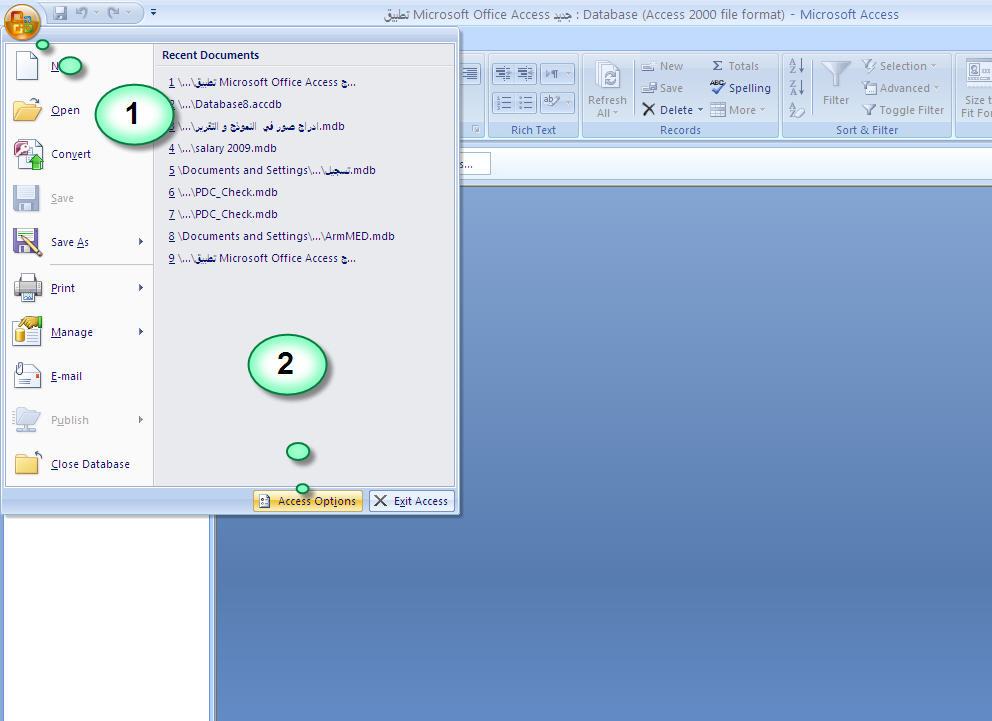Click the New blank document icon
The image size is (992, 721).
(27, 66)
